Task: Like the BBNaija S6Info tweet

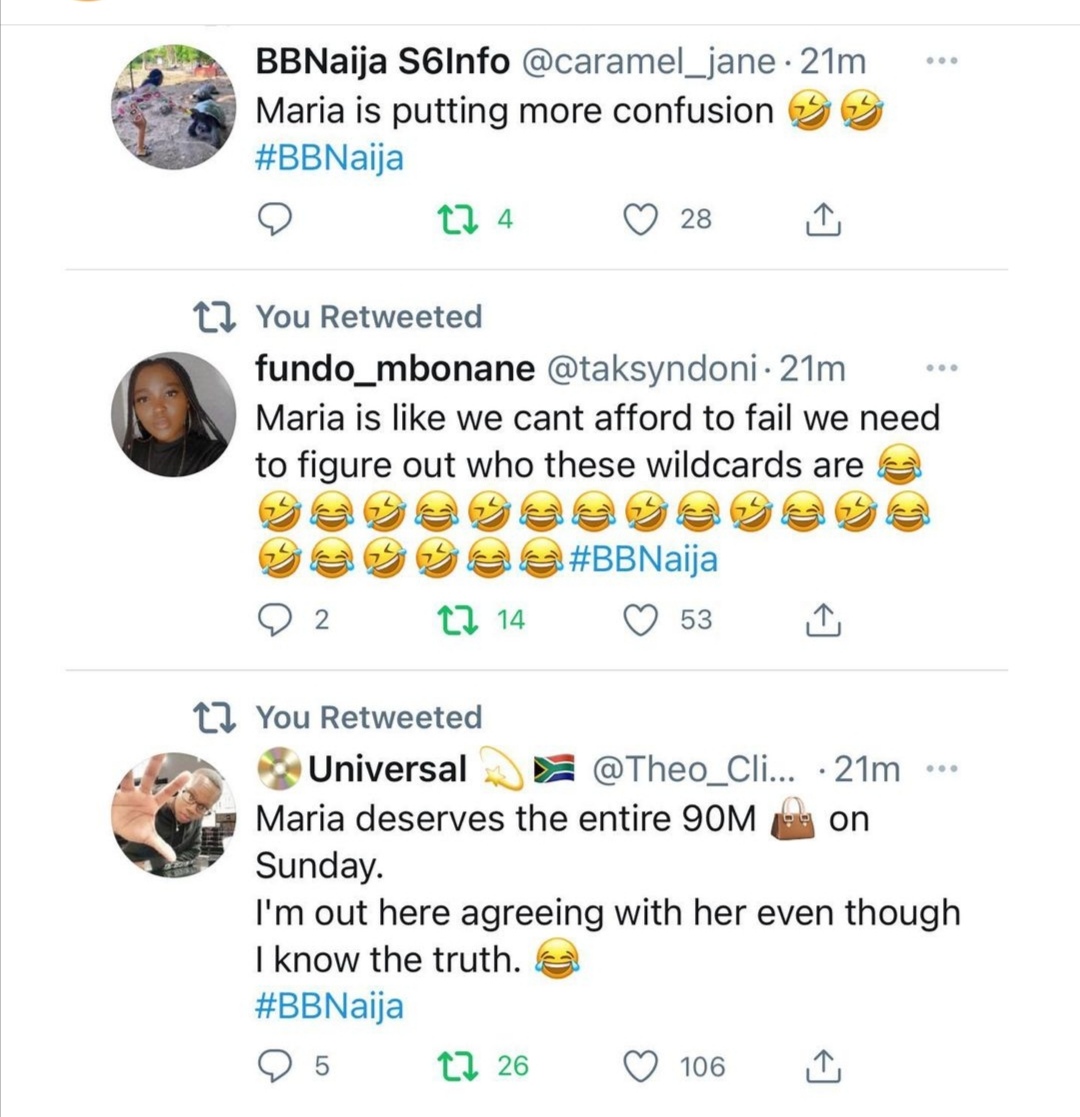Action: pos(640,219)
